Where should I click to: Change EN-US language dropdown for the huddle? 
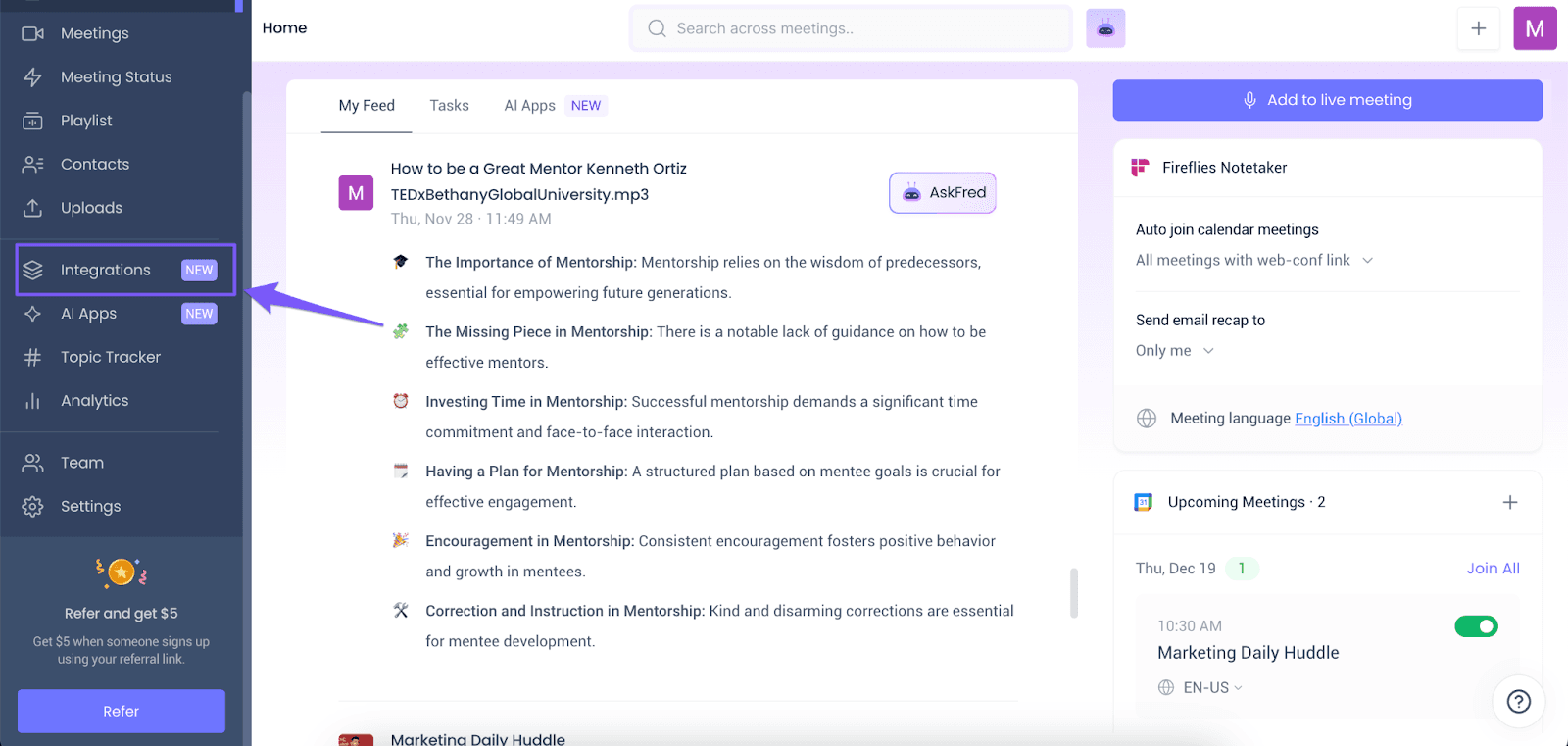tap(1212, 687)
